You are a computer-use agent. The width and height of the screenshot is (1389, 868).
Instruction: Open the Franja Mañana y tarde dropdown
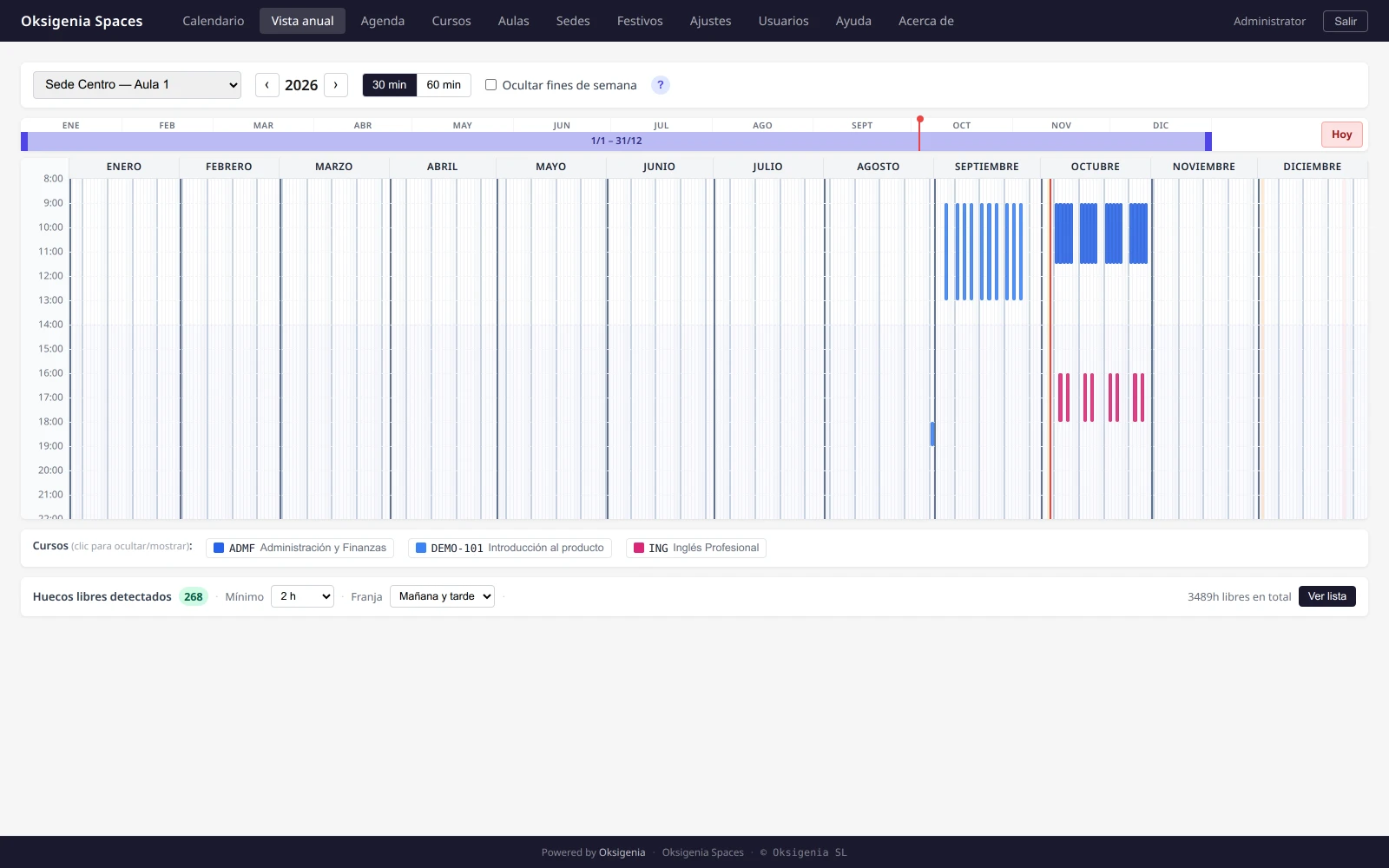[442, 596]
